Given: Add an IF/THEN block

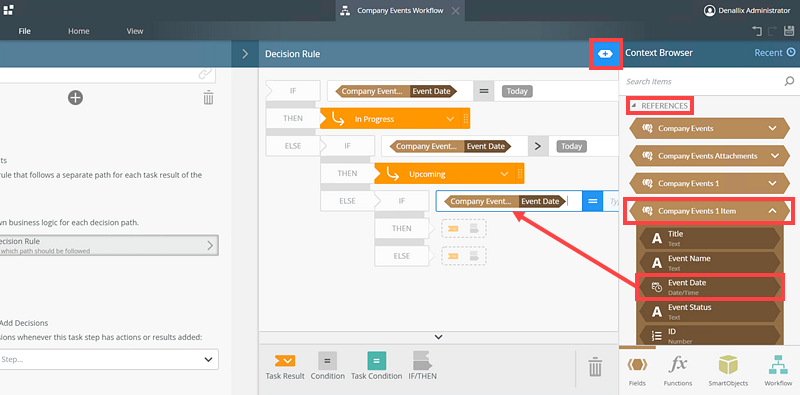Looking at the screenshot, I should 422,366.
